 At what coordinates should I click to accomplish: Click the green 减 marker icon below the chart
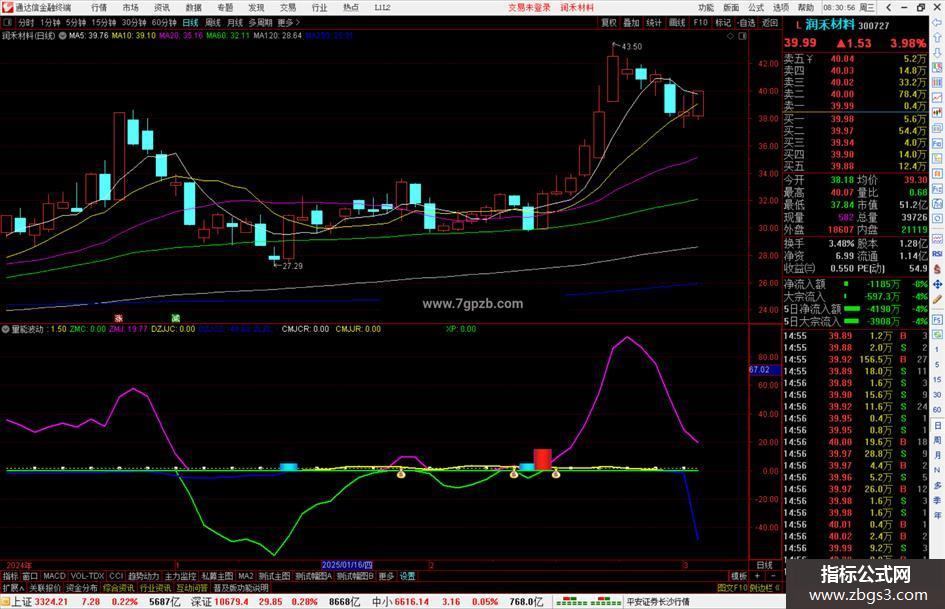[175, 318]
